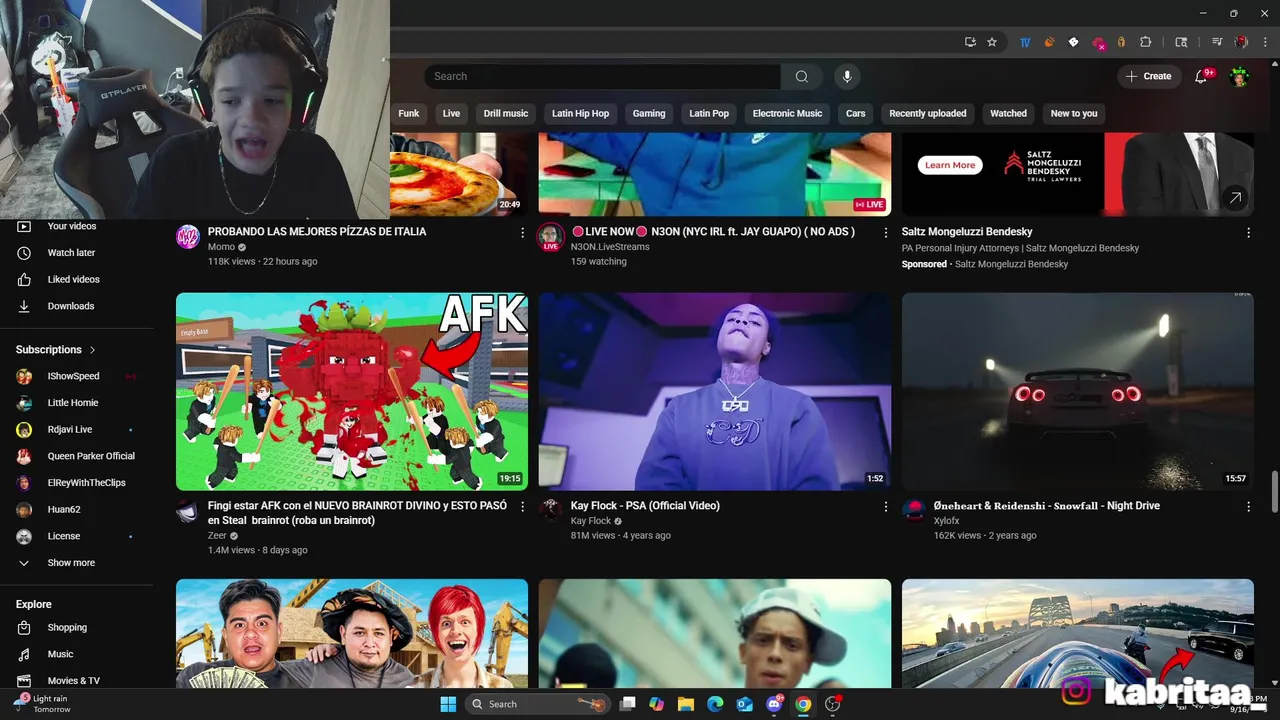Screen dimensions: 1280x720
Task: Open Discord from the taskbar
Action: (x=773, y=704)
